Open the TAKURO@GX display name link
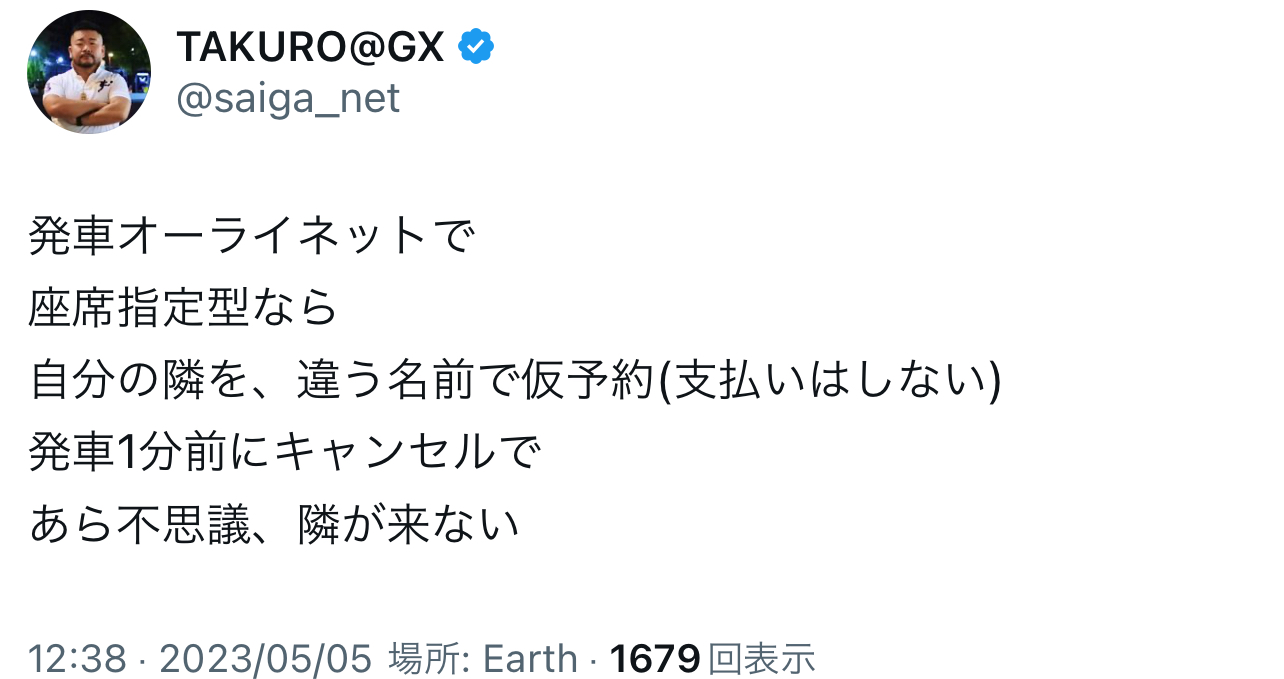Viewport: 1284px width, 679px height. point(310,46)
